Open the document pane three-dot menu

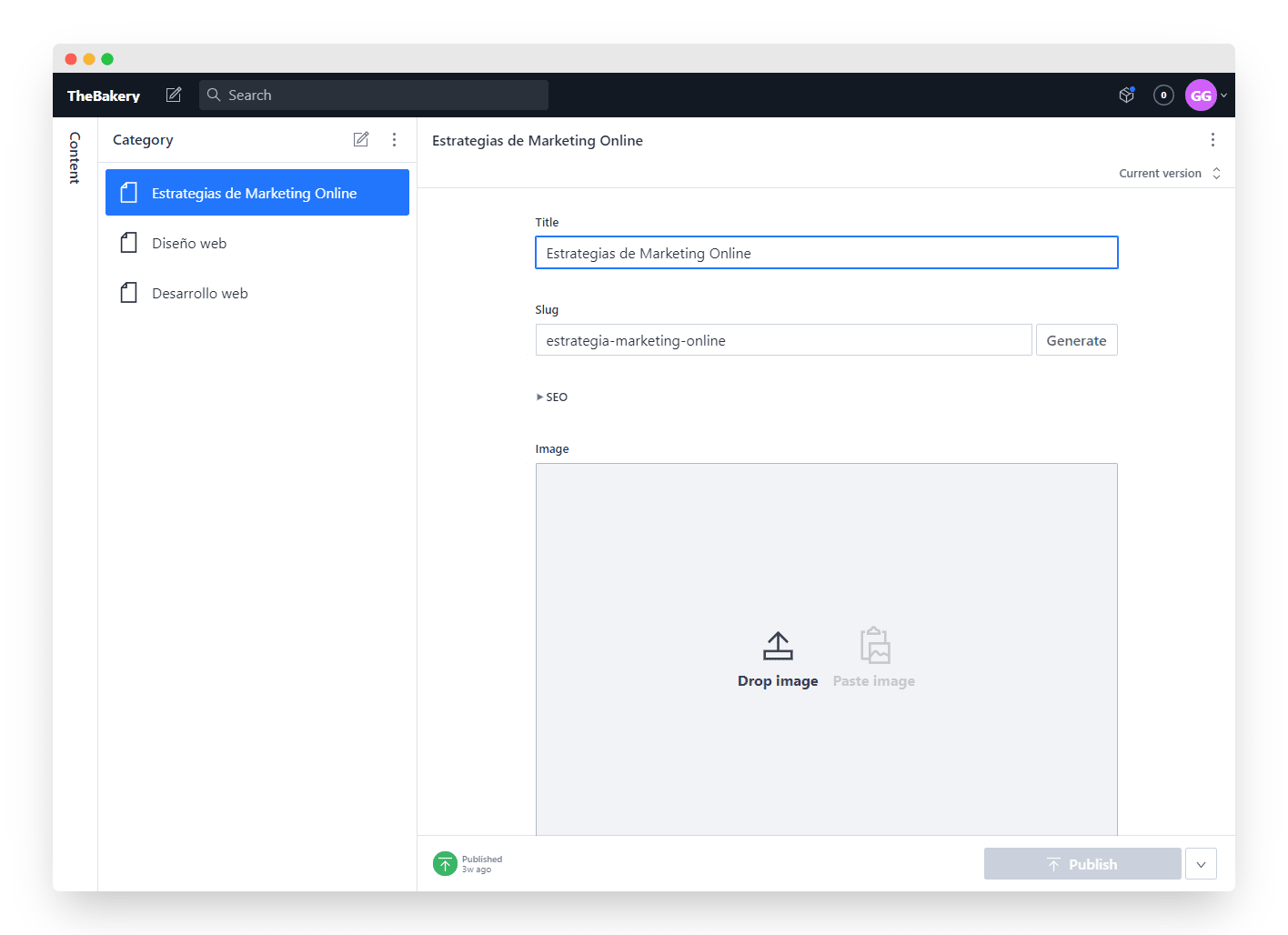tap(1213, 139)
